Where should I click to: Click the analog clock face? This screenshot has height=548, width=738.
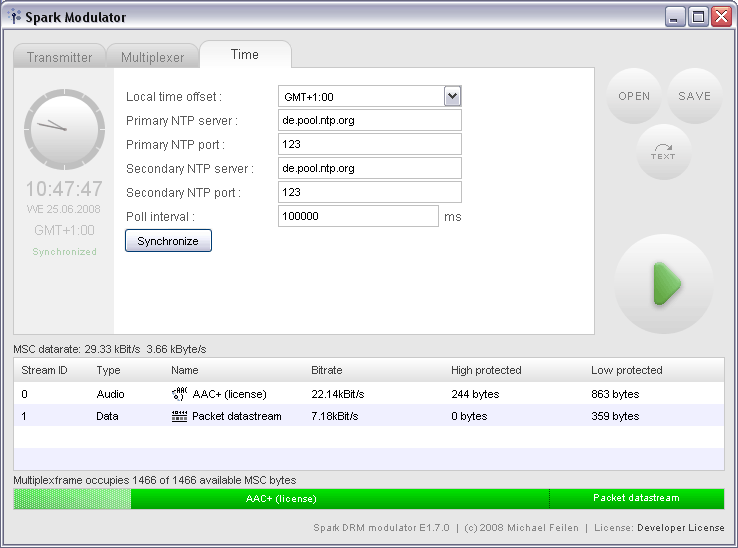click(x=64, y=129)
